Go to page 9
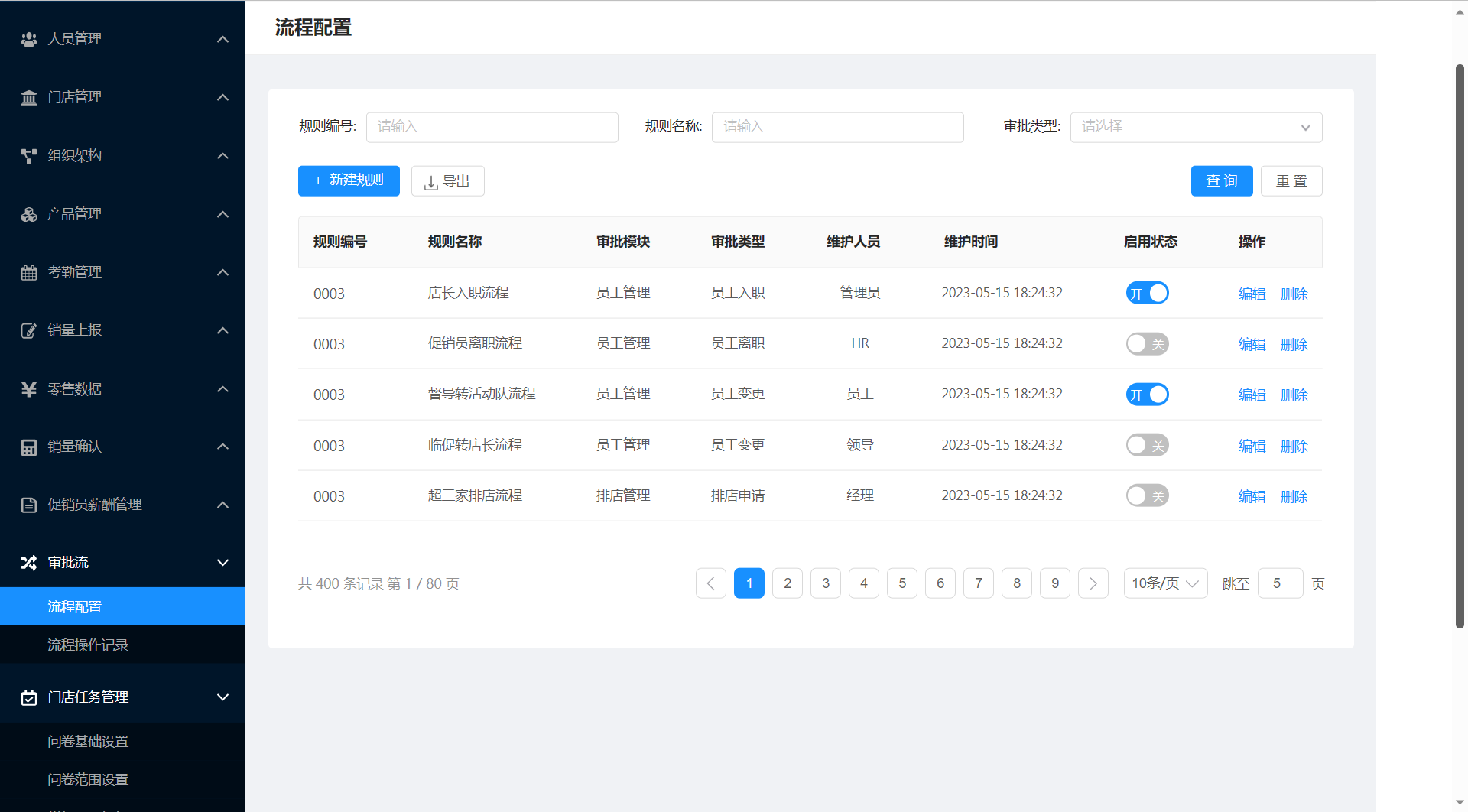The height and width of the screenshot is (812, 1468). [1055, 583]
